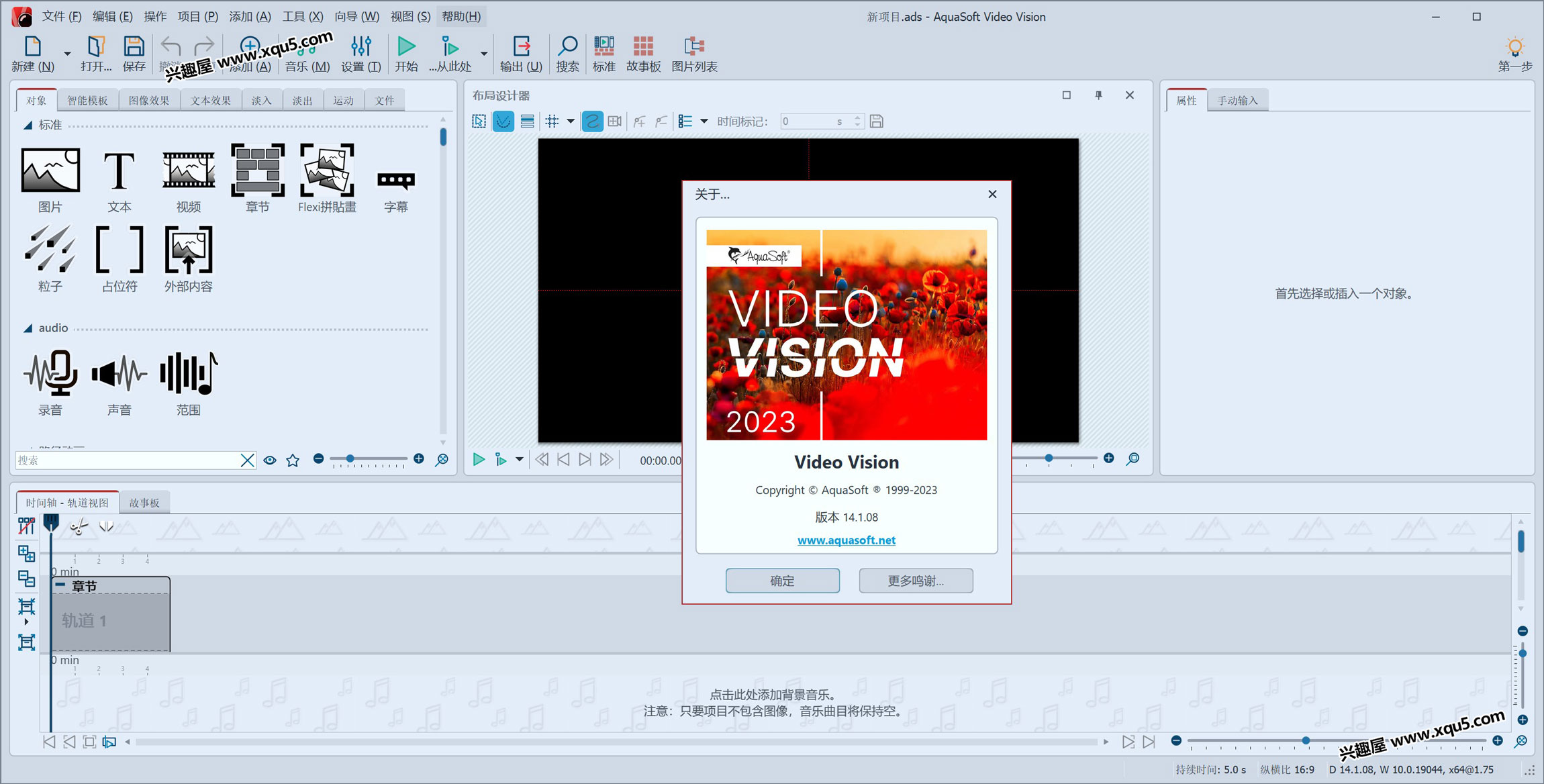Increment the 时间标记 time stepper
Viewport: 1544px width, 784px height.
point(857,117)
